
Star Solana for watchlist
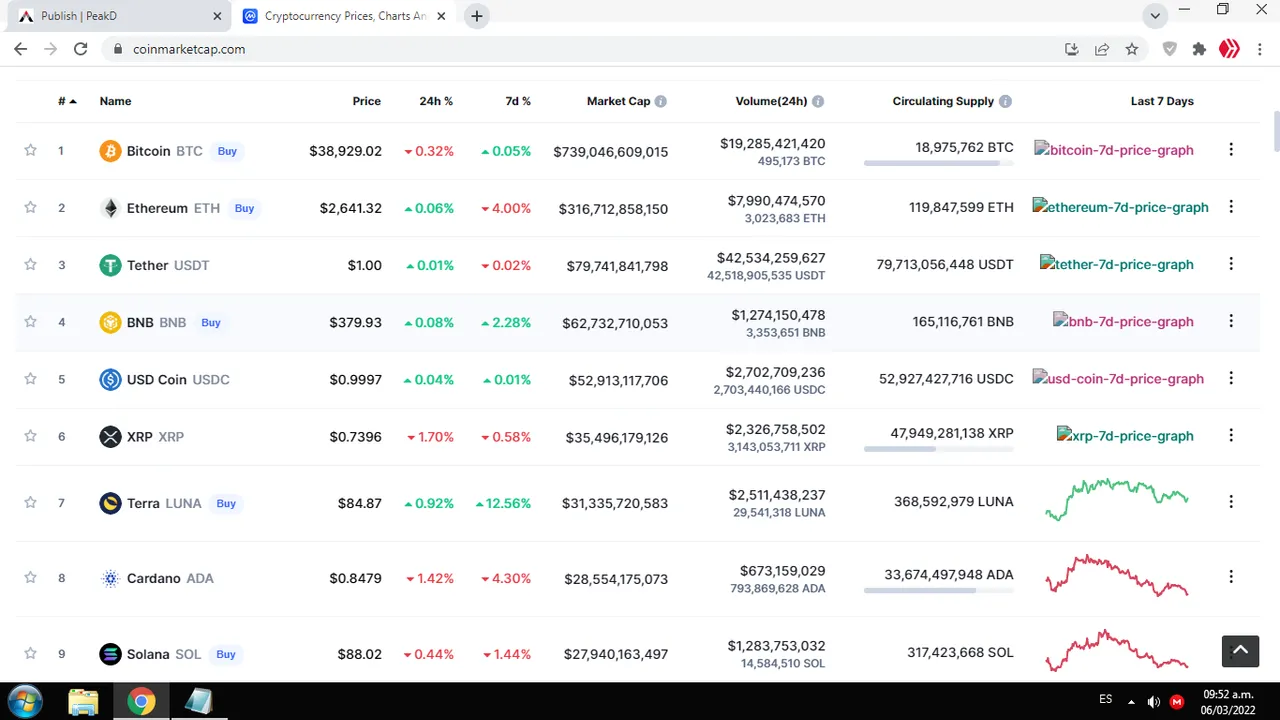click(x=30, y=653)
